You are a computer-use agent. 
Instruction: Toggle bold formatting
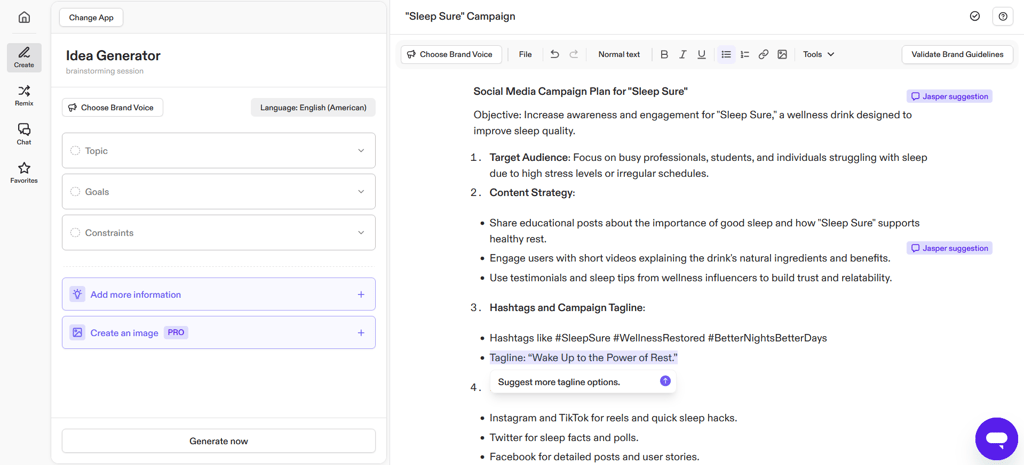664,55
